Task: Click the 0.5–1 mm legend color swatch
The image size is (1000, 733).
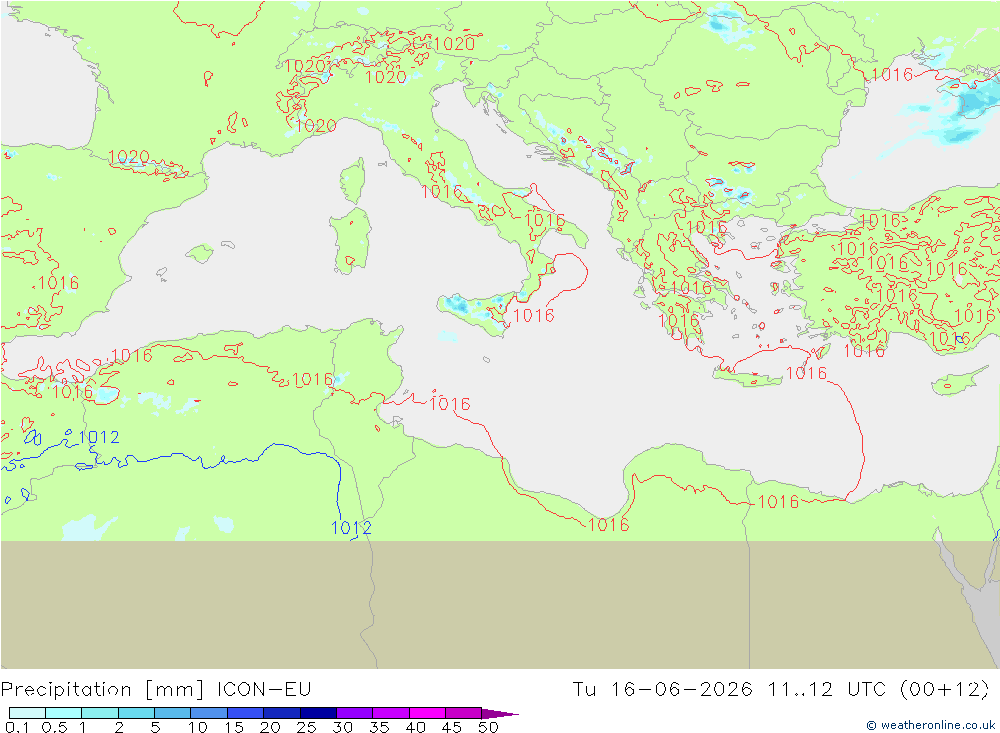Action: click(x=64, y=713)
